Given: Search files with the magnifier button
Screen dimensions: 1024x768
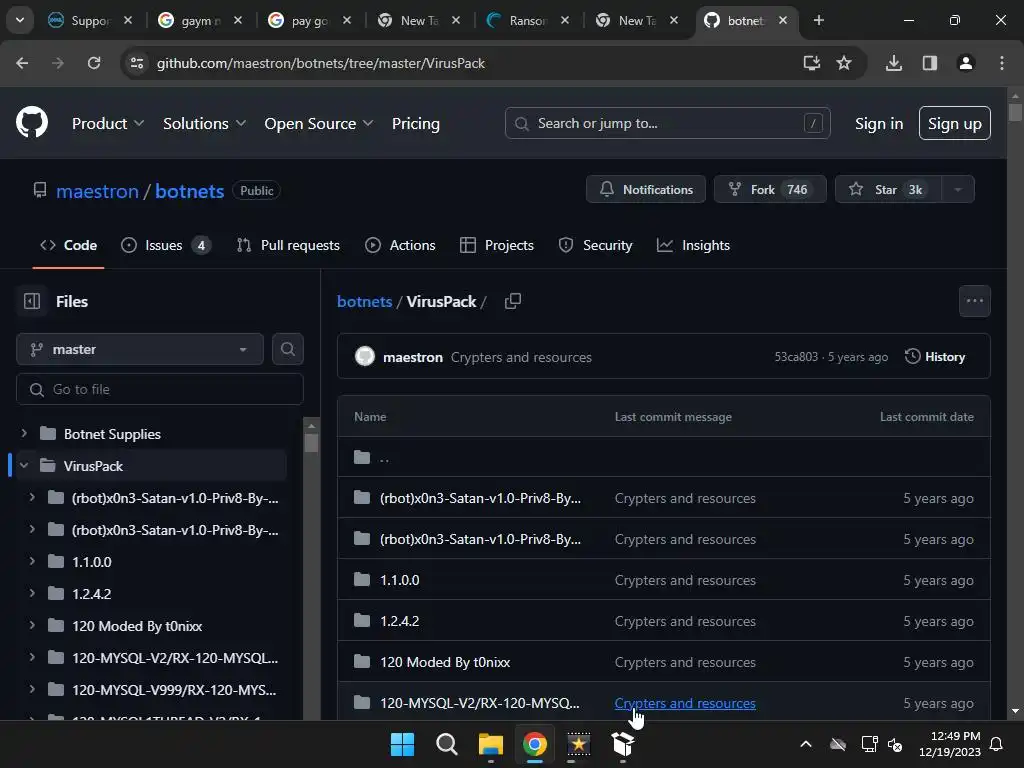Looking at the screenshot, I should click(287, 349).
